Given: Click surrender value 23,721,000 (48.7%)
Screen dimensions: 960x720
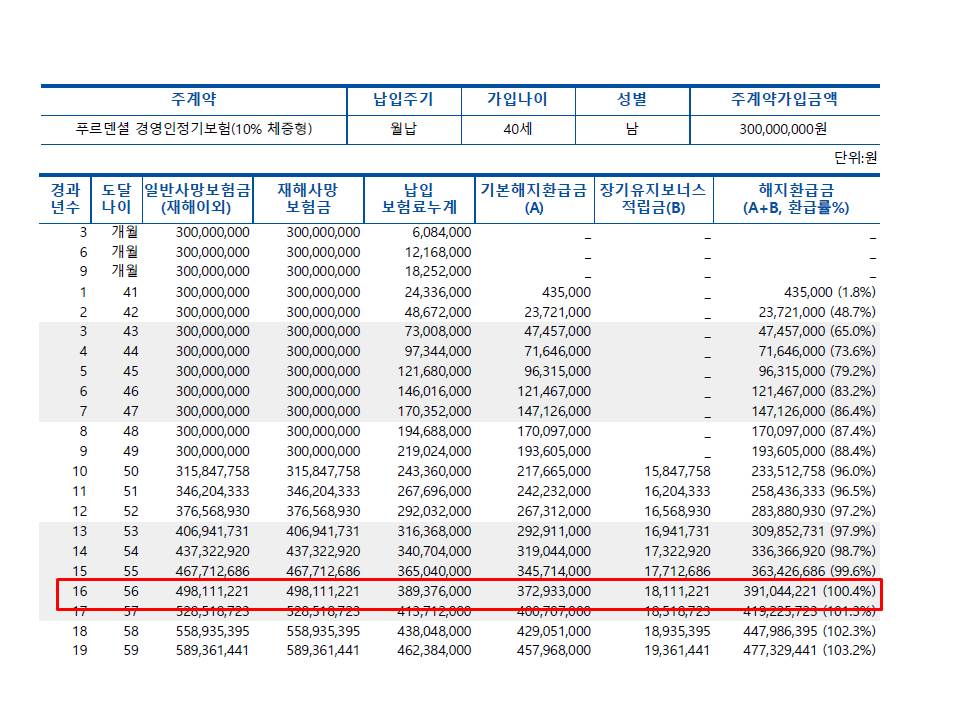Looking at the screenshot, I should 817,312.
